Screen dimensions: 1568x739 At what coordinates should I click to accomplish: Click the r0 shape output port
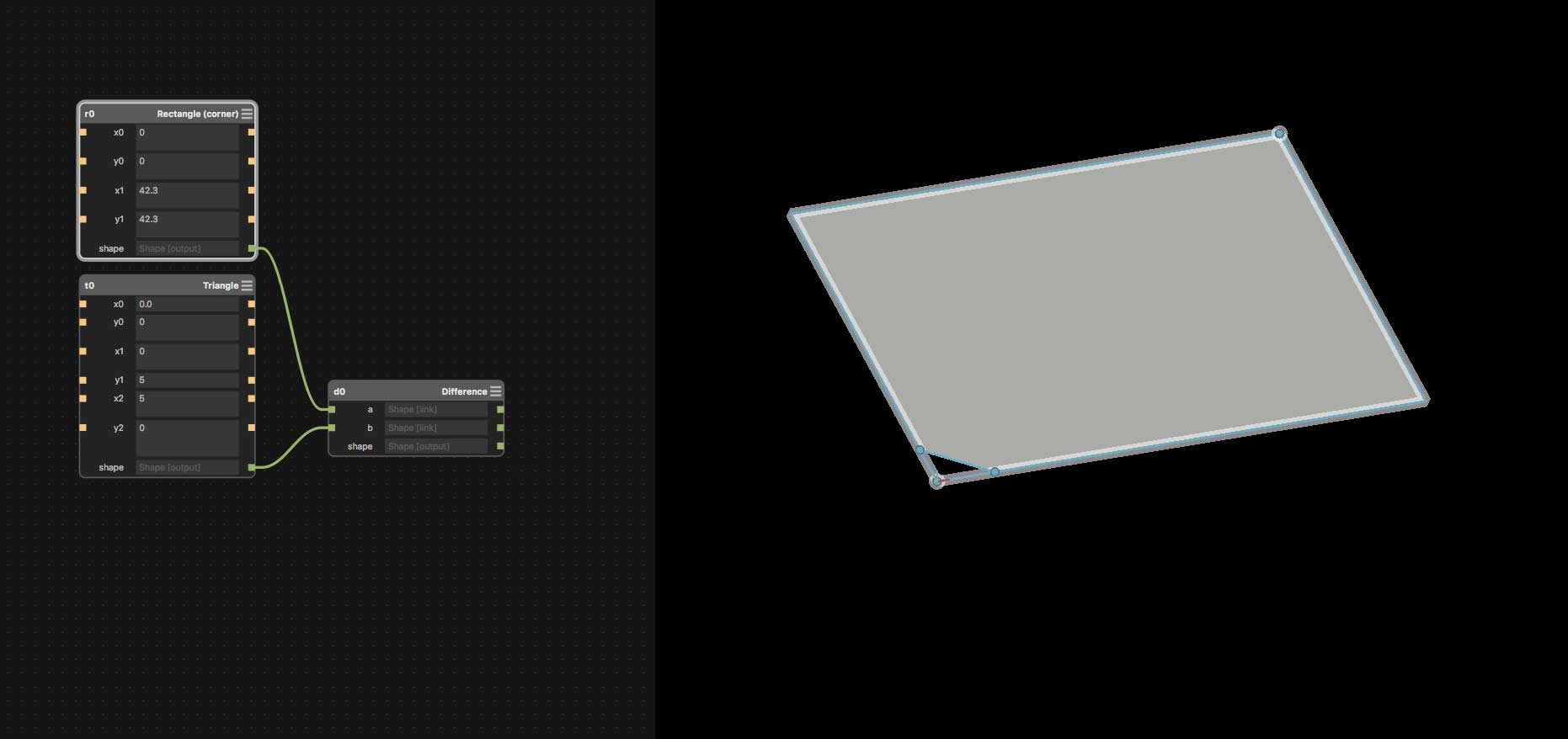tap(252, 248)
